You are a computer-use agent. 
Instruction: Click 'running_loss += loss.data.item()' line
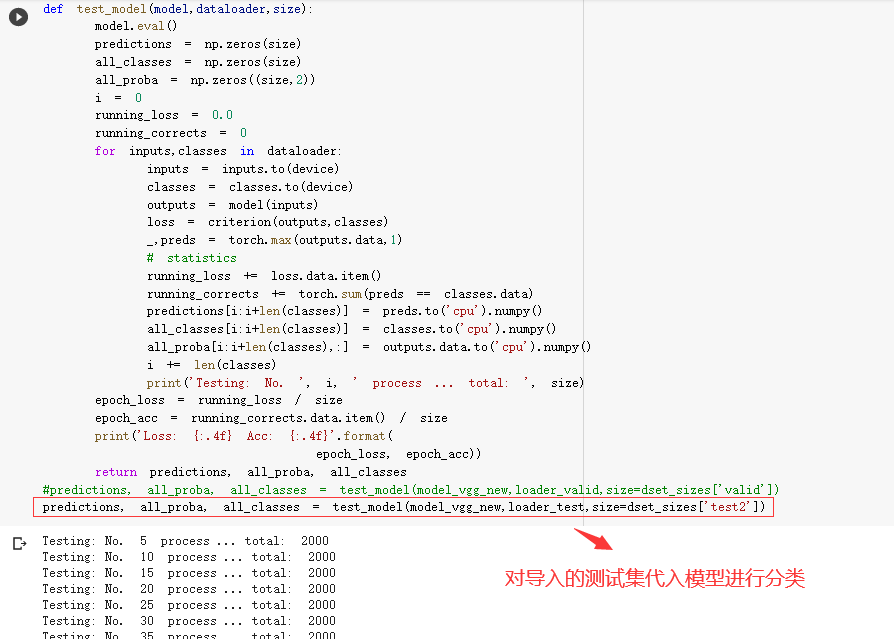(264, 276)
